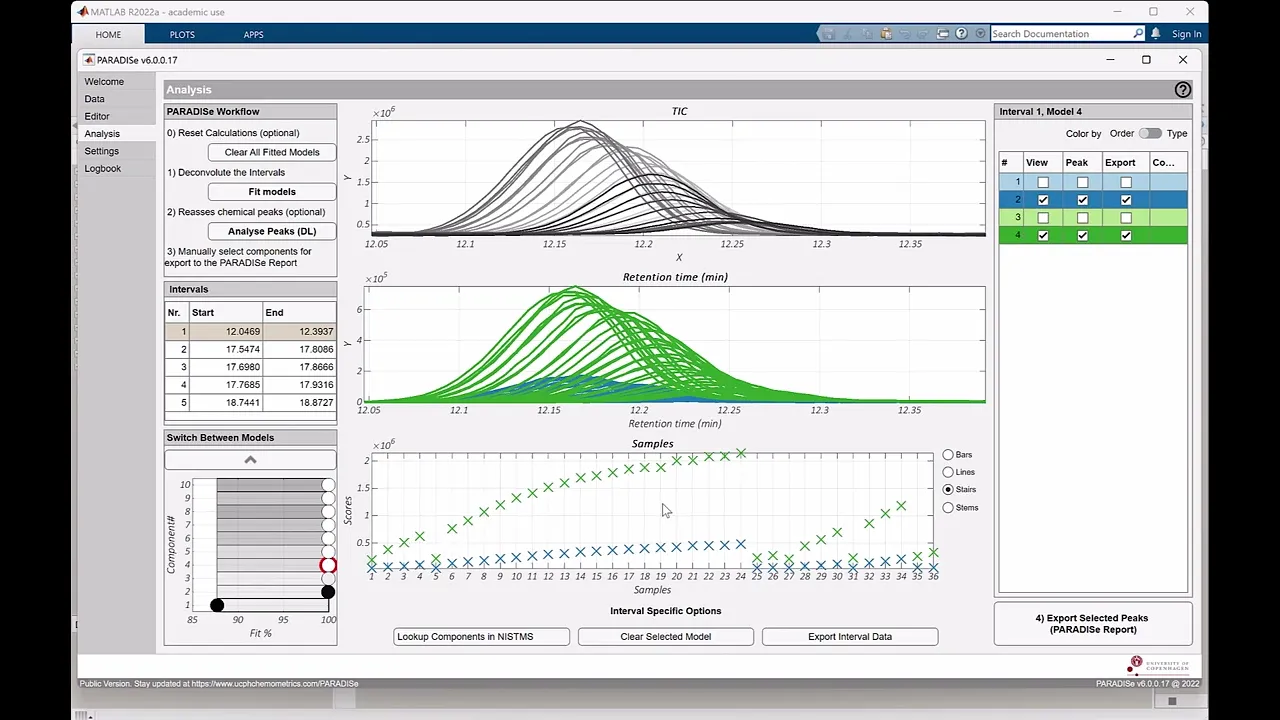Open the Logbook page
1280x720 pixels.
[x=103, y=168]
